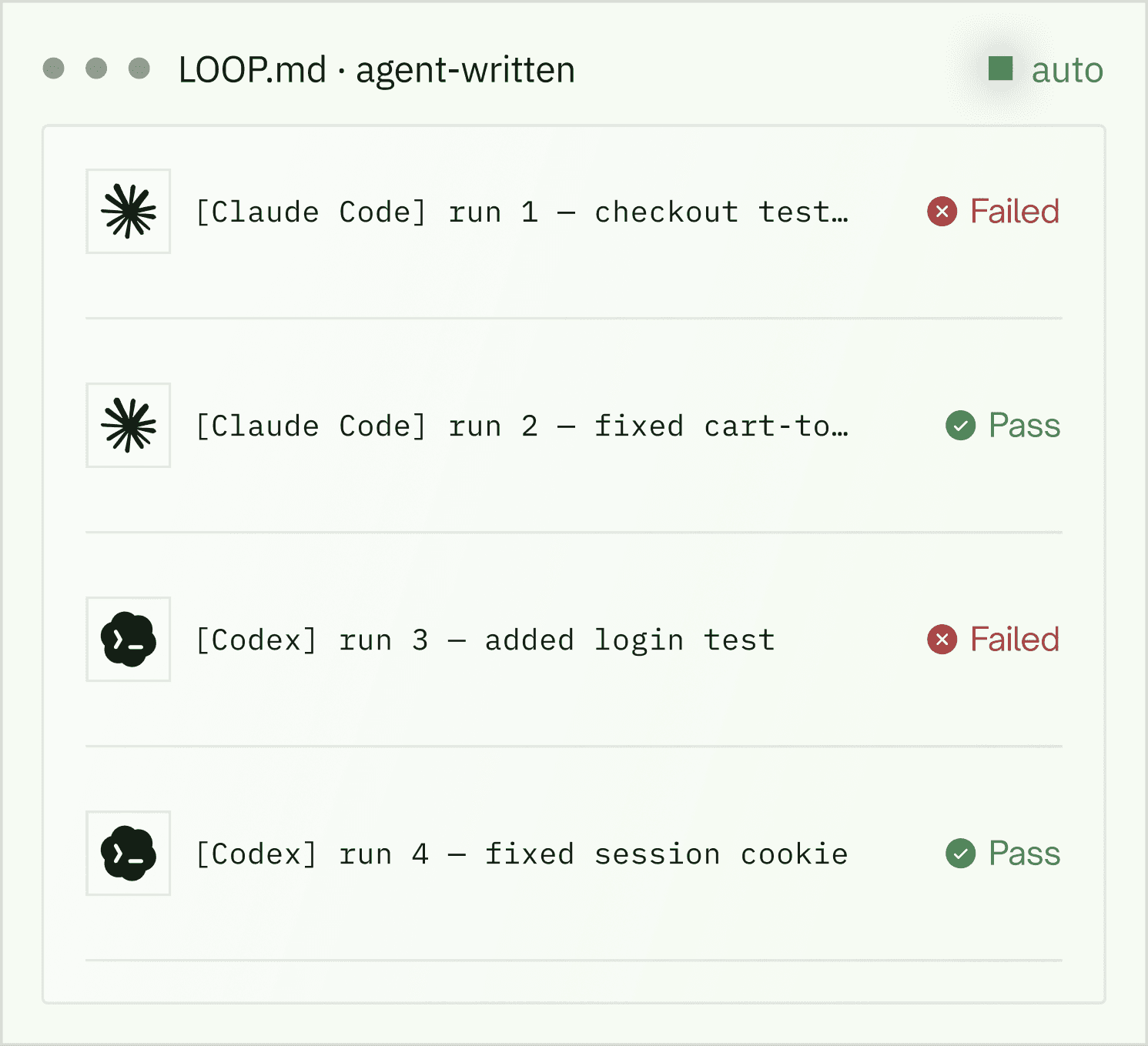Toggle the green auto mode square indicator
The width and height of the screenshot is (1148, 1046).
[x=1000, y=69]
